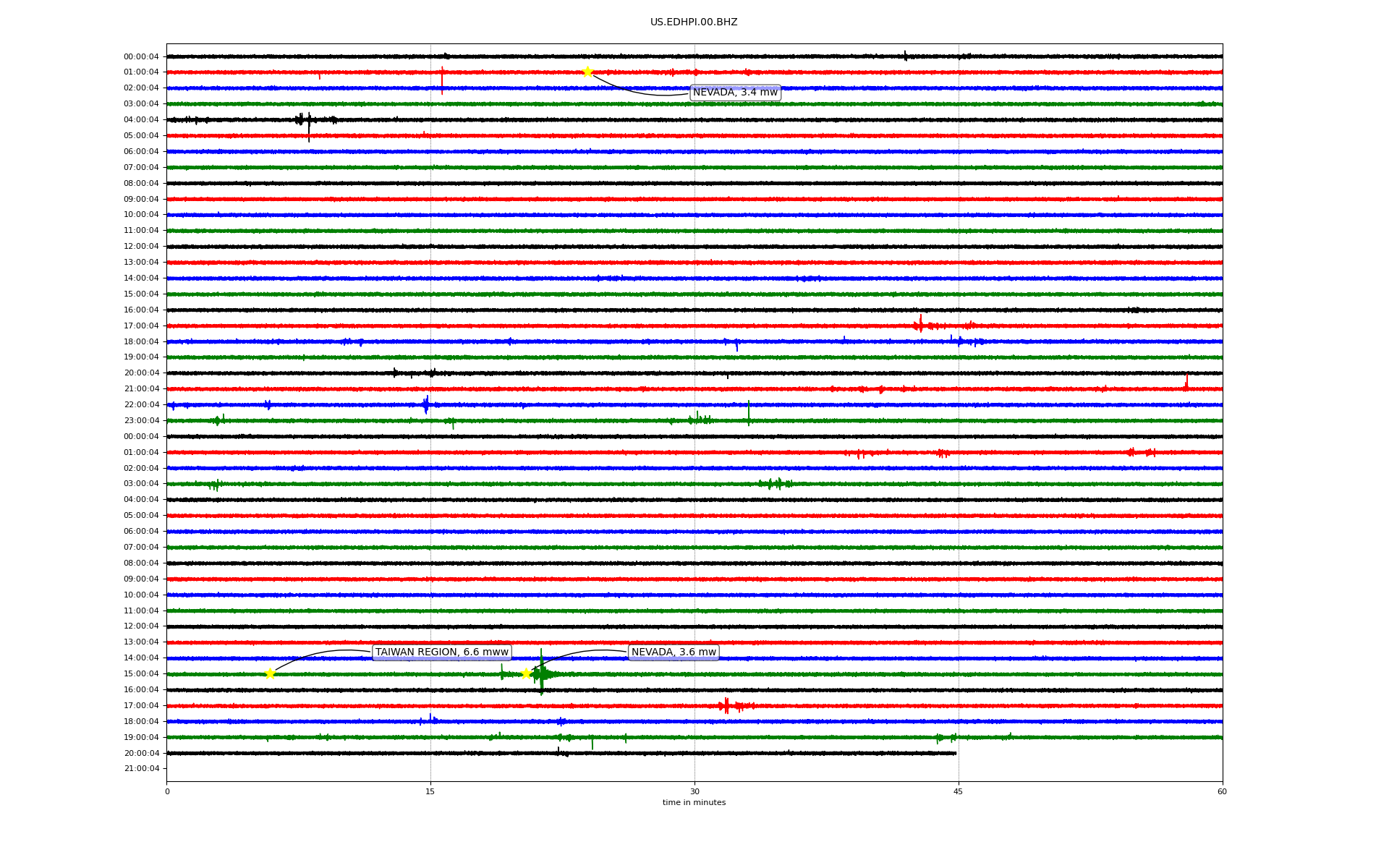Image resolution: width=1389 pixels, height=868 pixels.
Task: Click the Nevada 3.6 mw star marker
Action: 526,673
